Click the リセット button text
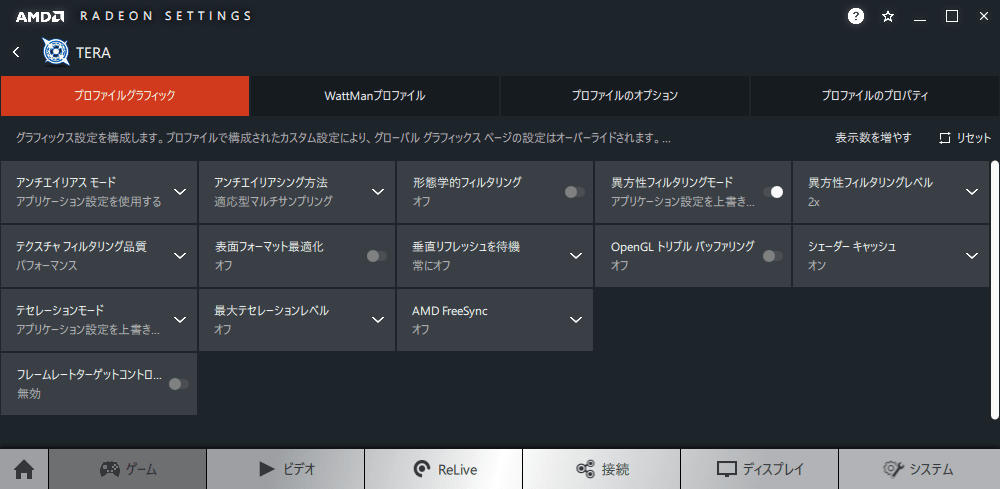Viewport: 1000px width, 489px height. [974, 138]
